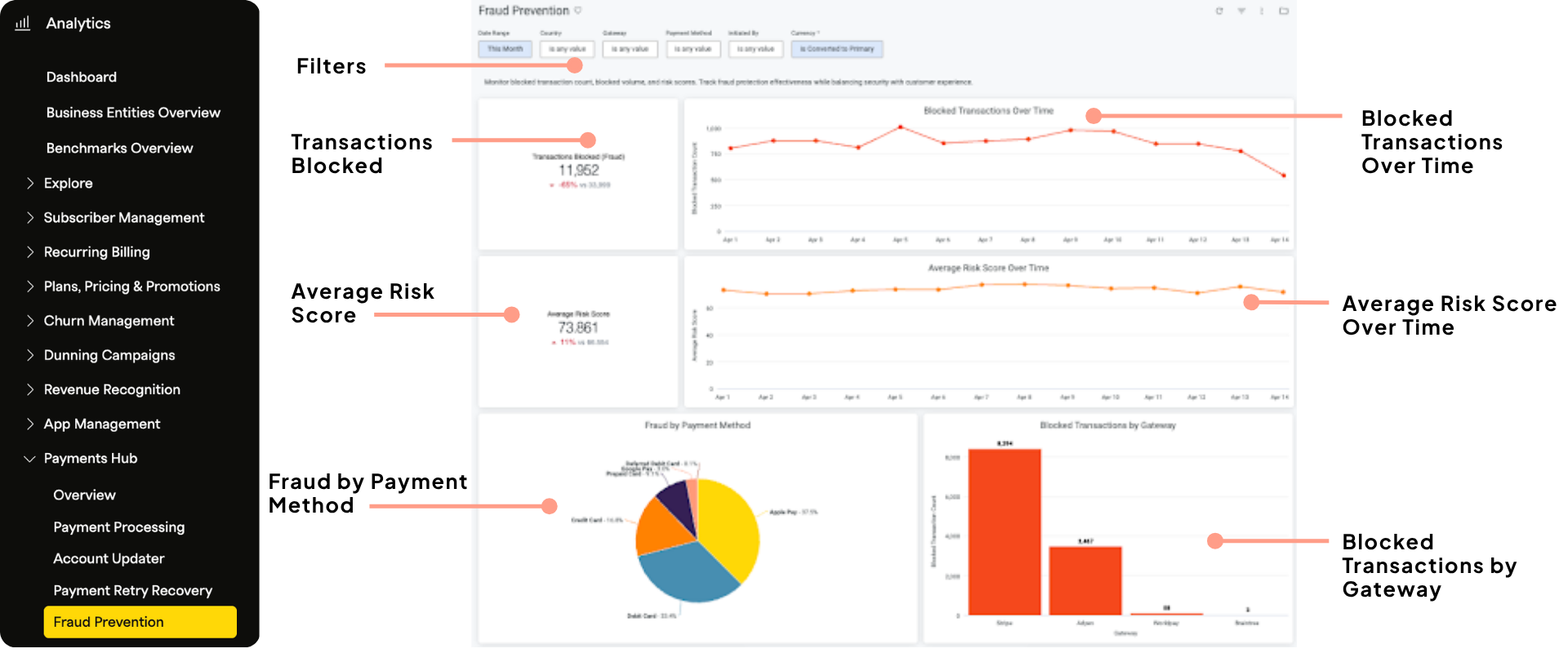
Task: Select Payment Retry Recovery in sidebar
Action: [x=133, y=590]
